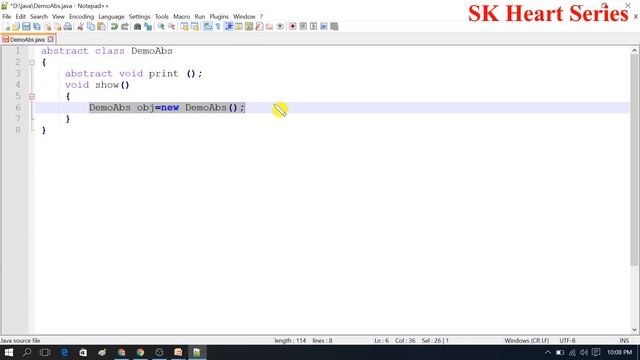640x360 pixels.
Task: Open the ? help menu
Action: click(261, 17)
